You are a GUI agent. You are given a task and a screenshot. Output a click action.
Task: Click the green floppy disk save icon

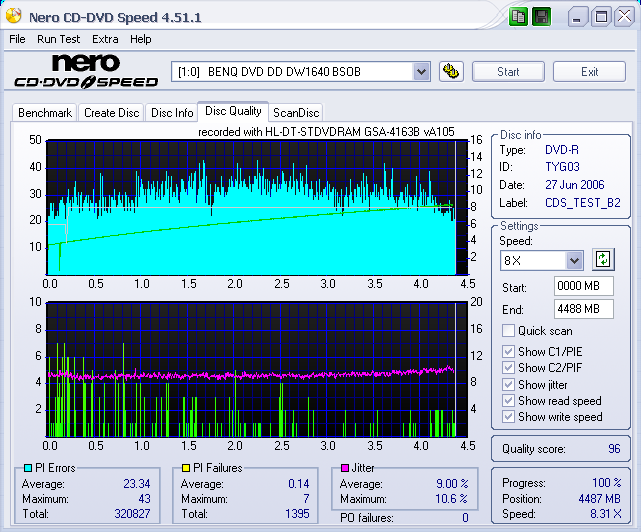tap(541, 16)
